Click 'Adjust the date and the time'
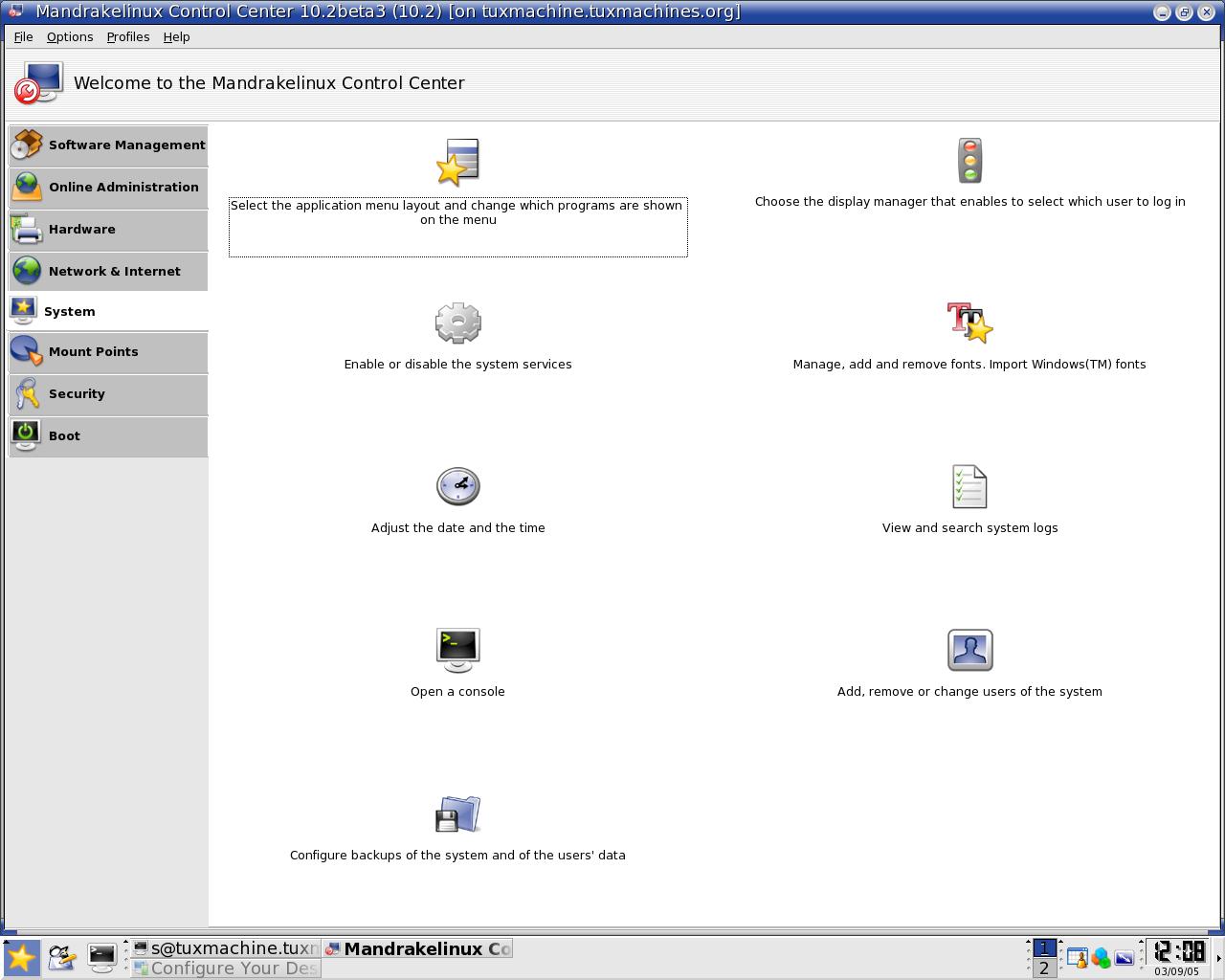Image resolution: width=1225 pixels, height=980 pixels. pyautogui.click(x=457, y=528)
